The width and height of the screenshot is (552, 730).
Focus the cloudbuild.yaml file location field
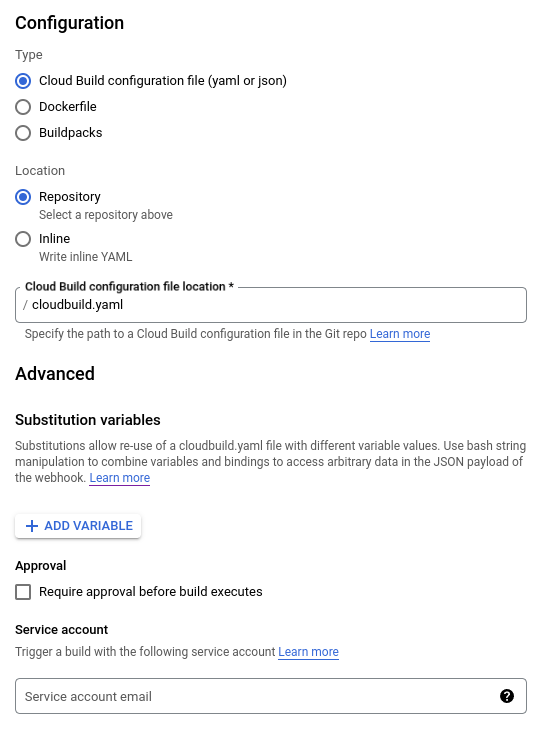click(271, 305)
